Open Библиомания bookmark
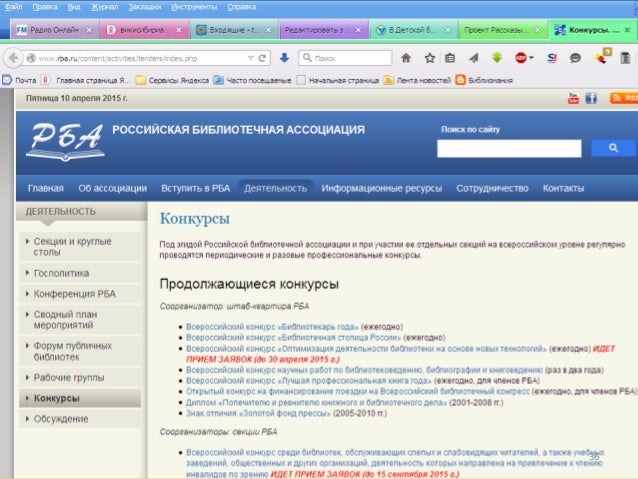 tap(484, 80)
